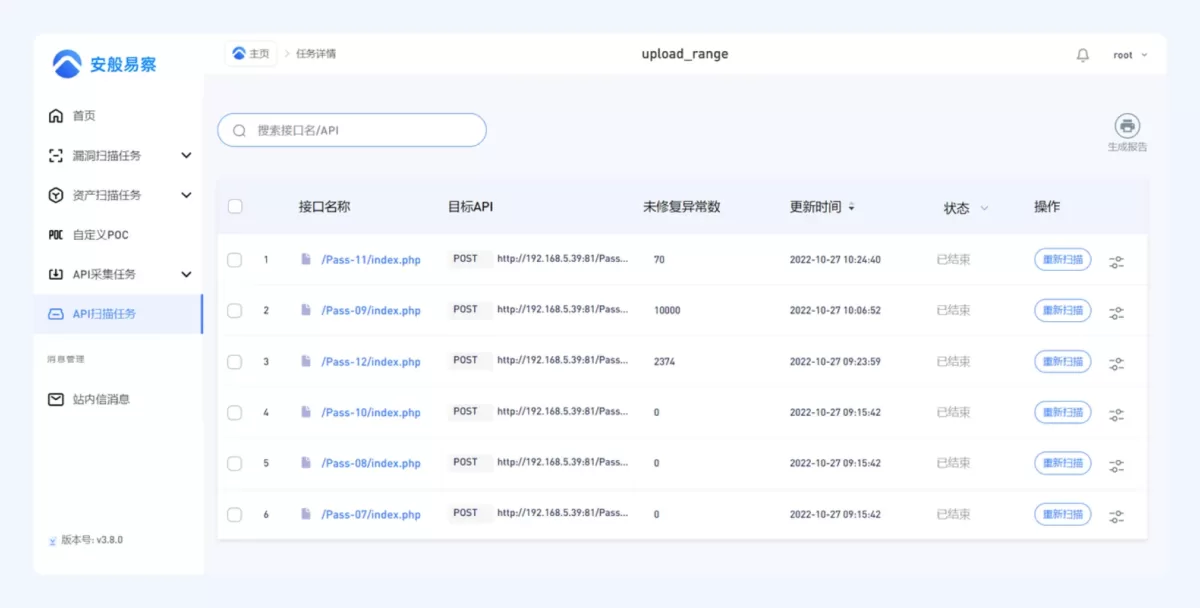
Task: Open settings icon for /Pass-07 row
Action: 1116,516
